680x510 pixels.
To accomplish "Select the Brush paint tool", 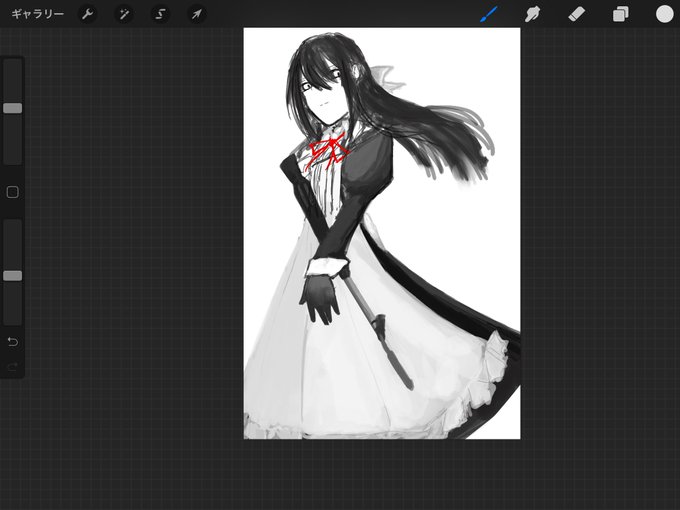I will click(489, 14).
